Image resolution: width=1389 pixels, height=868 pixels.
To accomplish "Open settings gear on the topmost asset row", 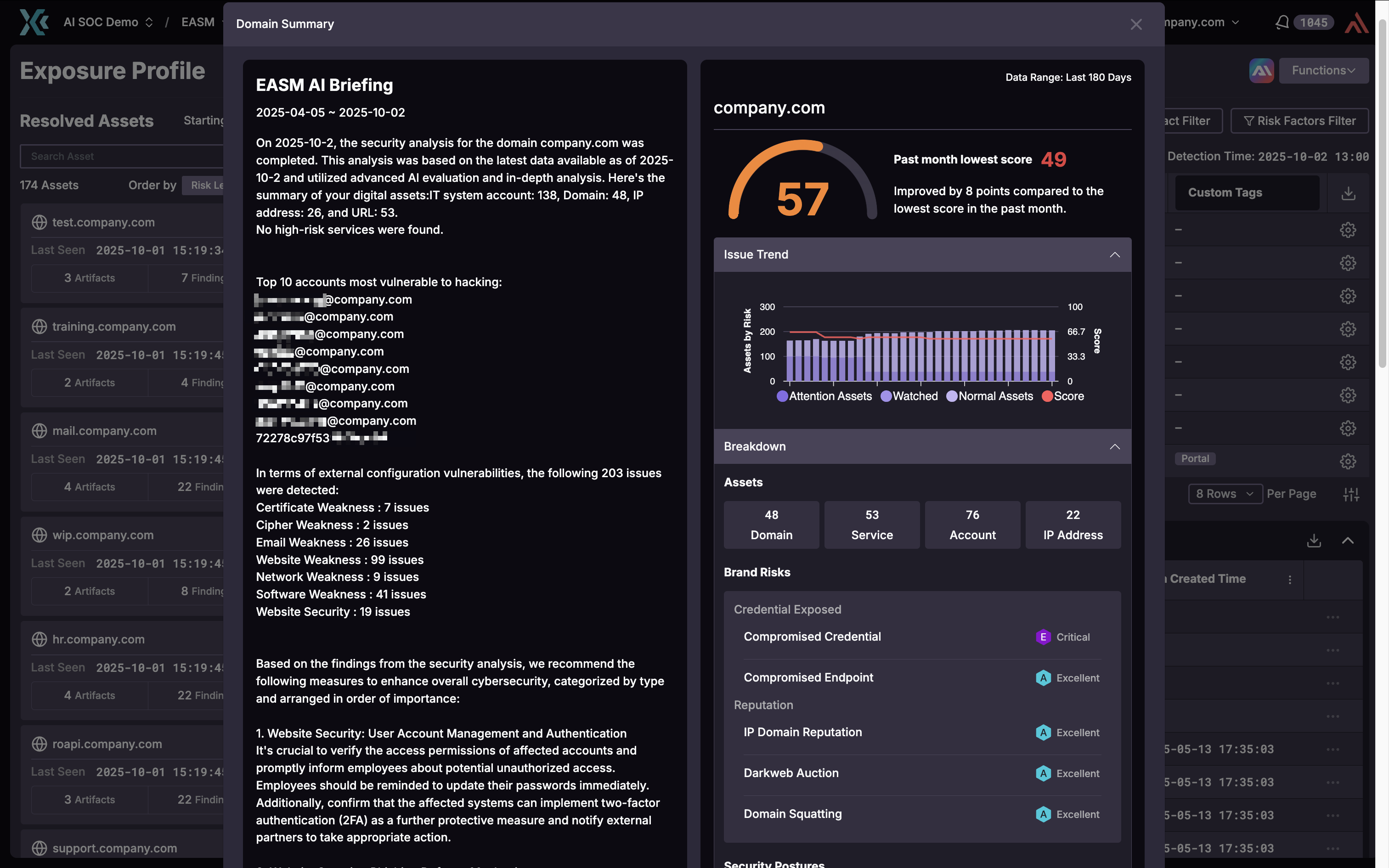I will point(1348,229).
